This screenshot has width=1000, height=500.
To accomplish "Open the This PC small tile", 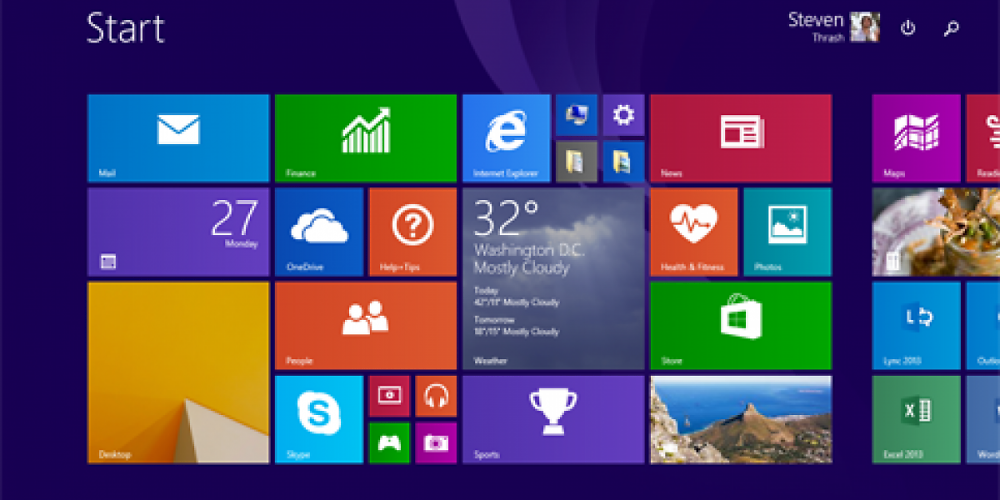I will 577,115.
